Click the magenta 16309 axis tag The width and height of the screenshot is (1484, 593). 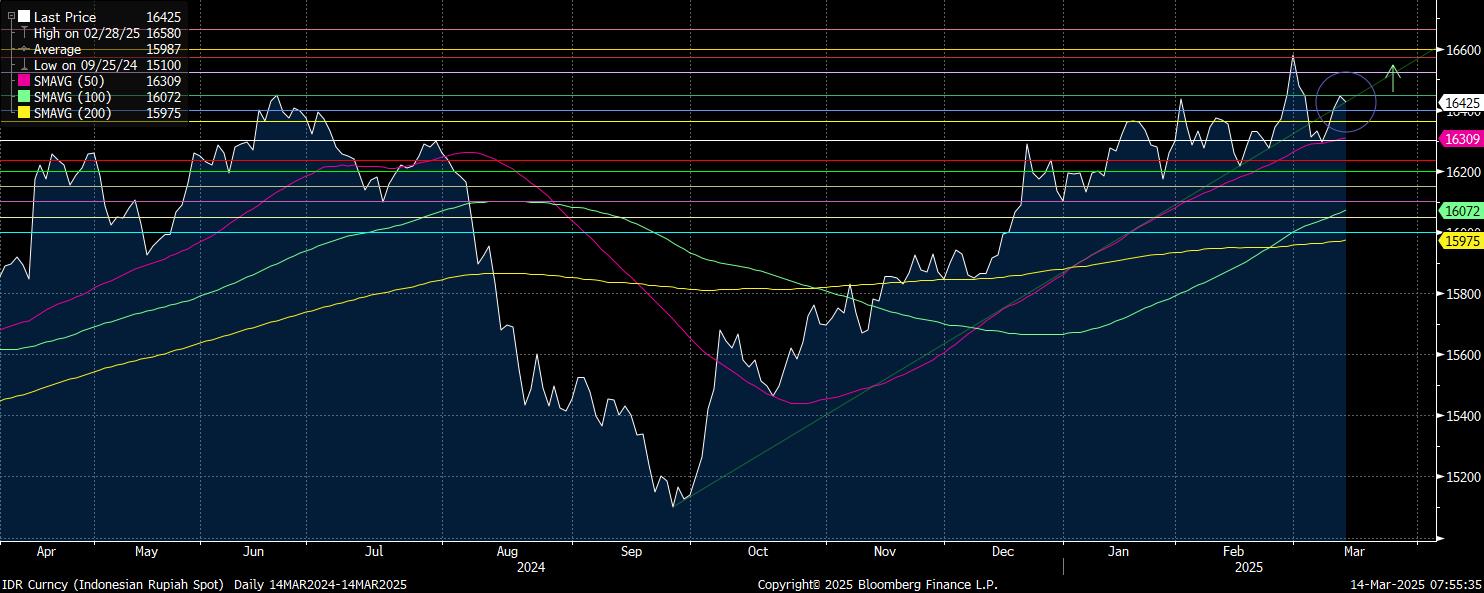(1460, 140)
